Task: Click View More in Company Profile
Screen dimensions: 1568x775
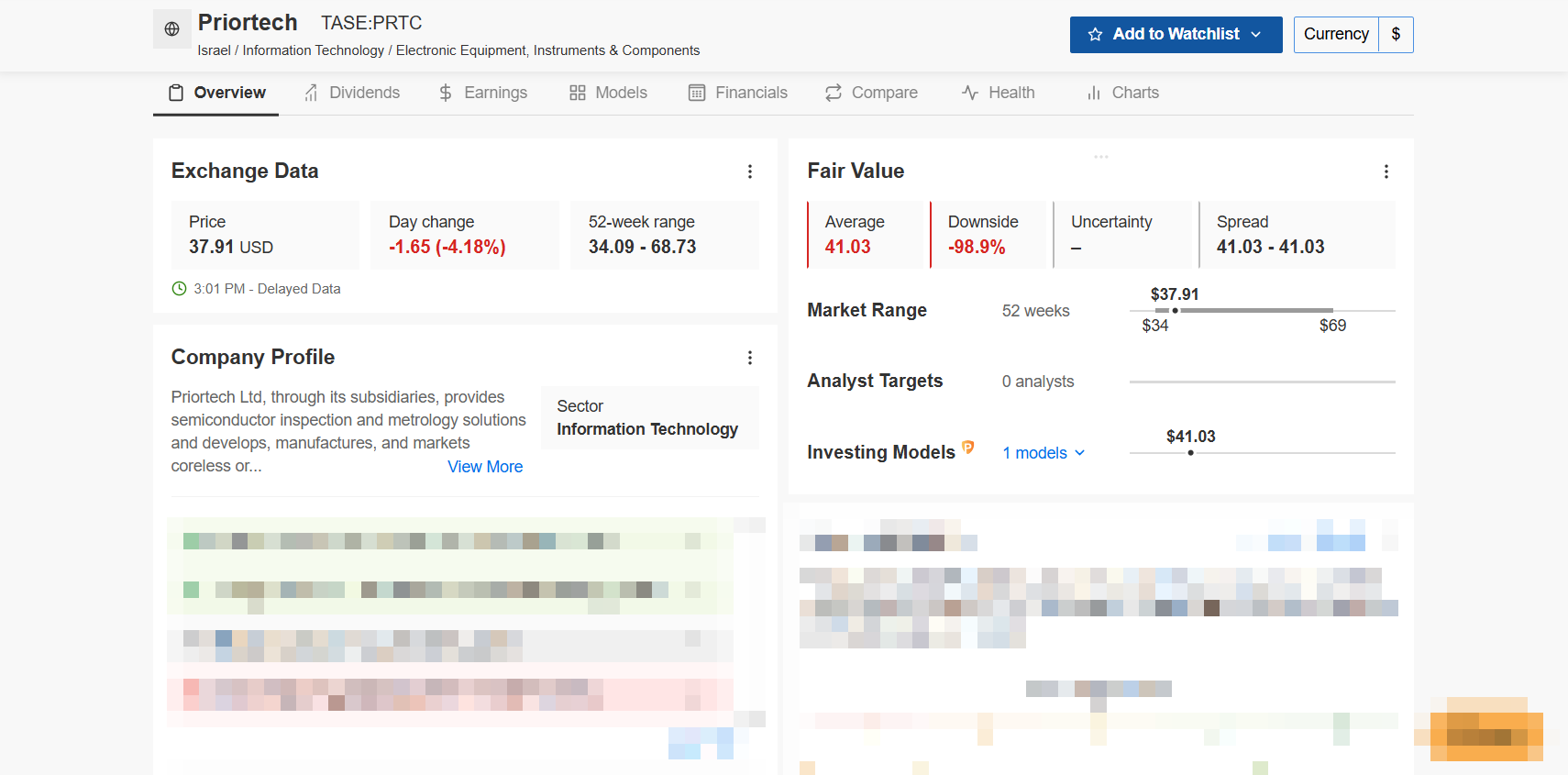Action: tap(485, 467)
